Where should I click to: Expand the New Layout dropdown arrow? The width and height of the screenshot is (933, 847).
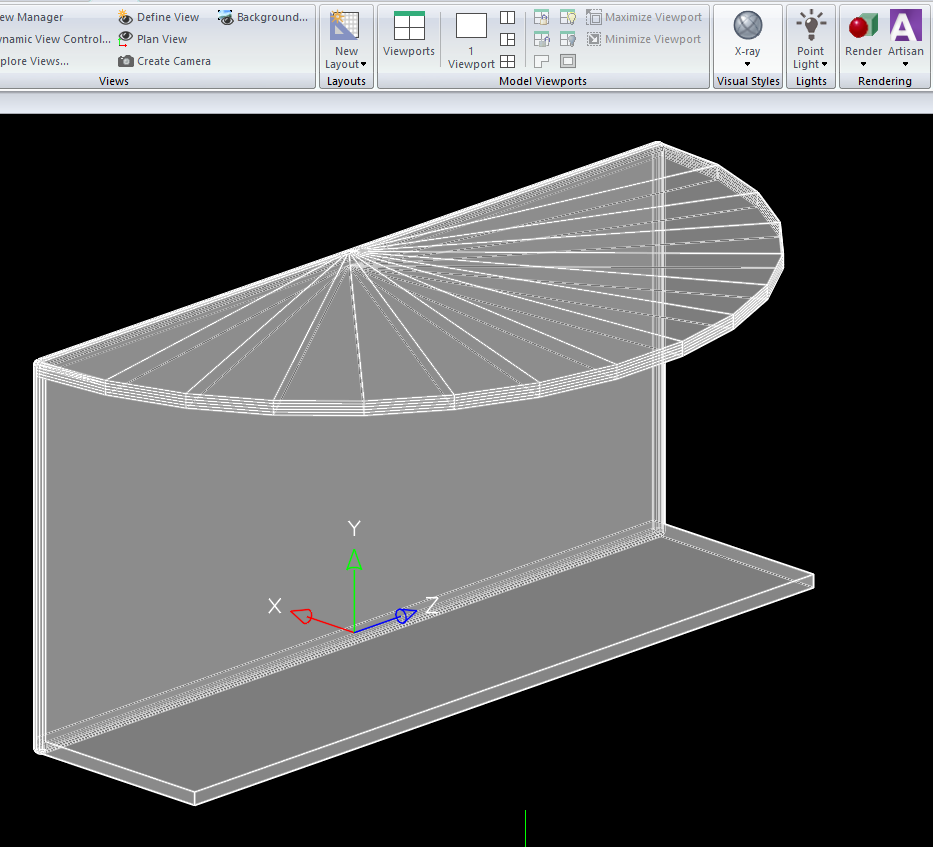pos(364,64)
